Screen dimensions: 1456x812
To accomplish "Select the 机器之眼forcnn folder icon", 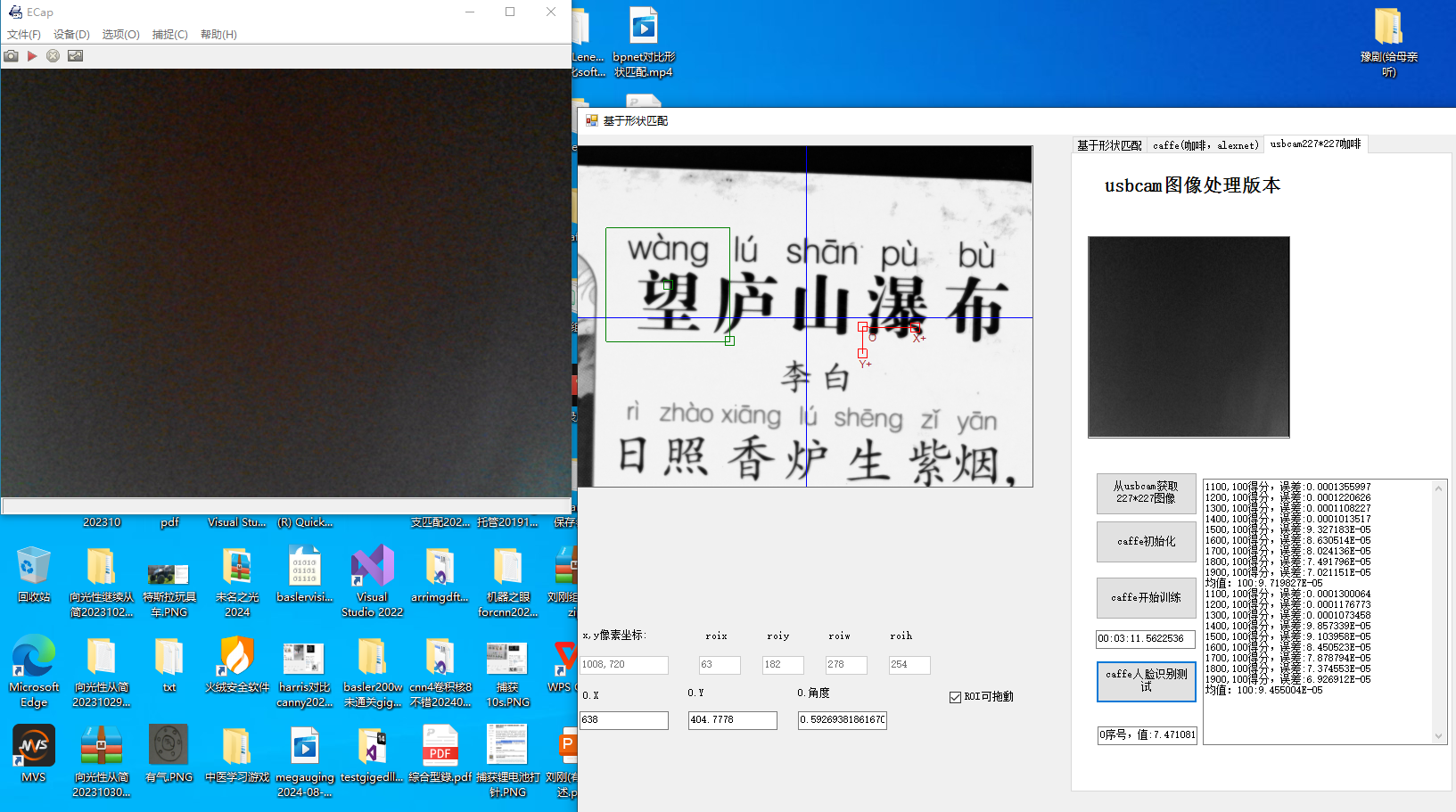I will click(507, 581).
